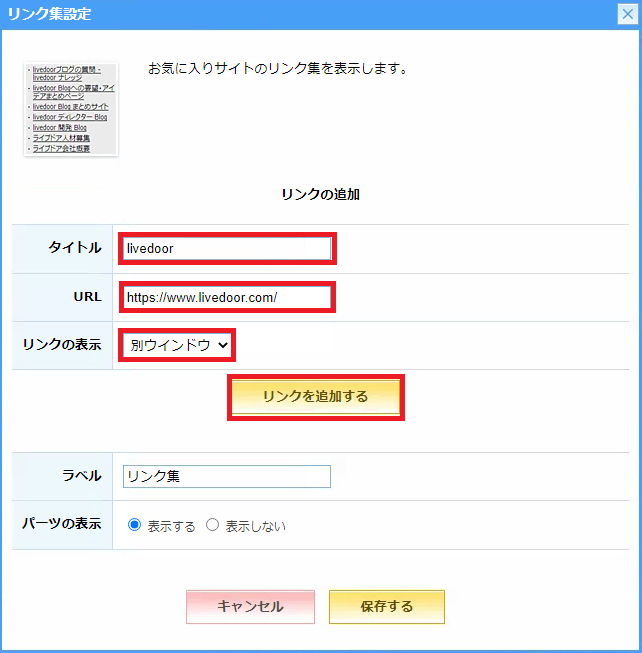Image resolution: width=642 pixels, height=653 pixels.
Task: Click the リンクの追加 heading text
Action: tap(321, 194)
